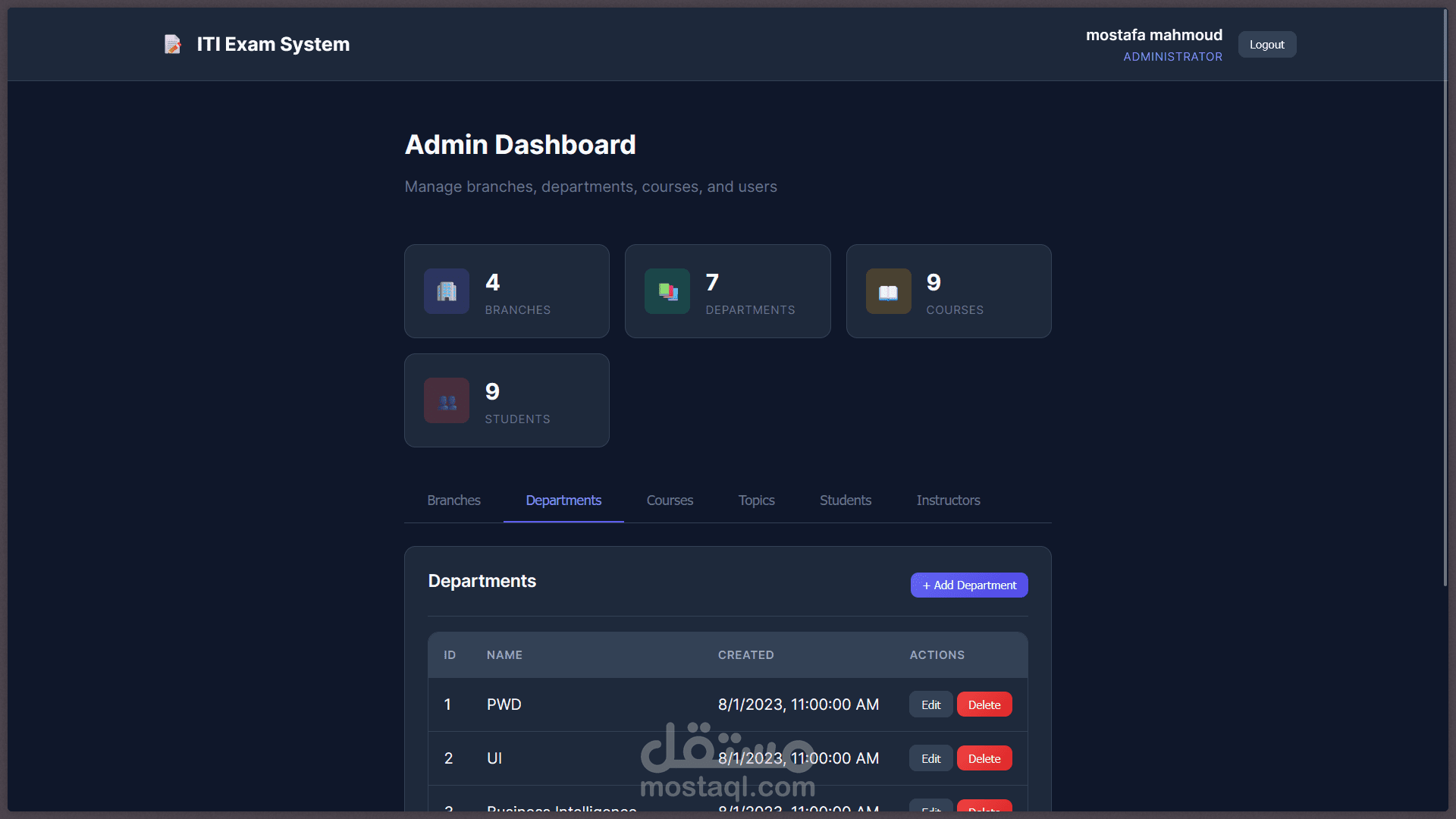Click the Courses open book icon

888,291
